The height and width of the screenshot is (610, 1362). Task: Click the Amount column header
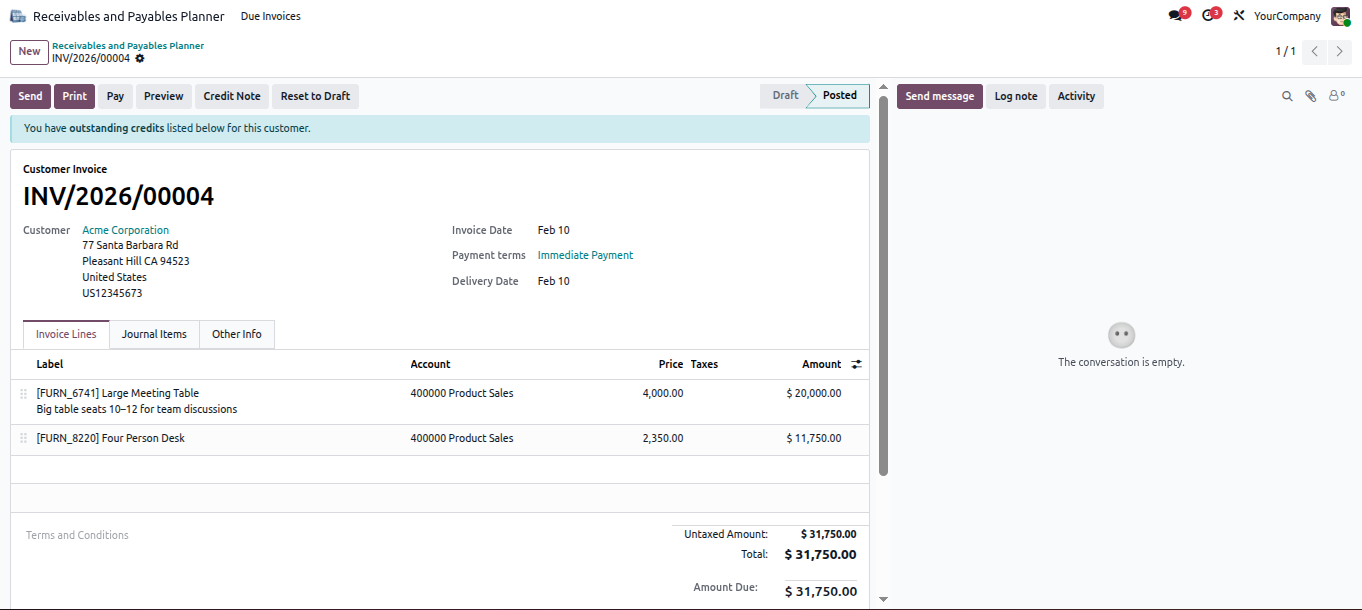[x=822, y=364]
